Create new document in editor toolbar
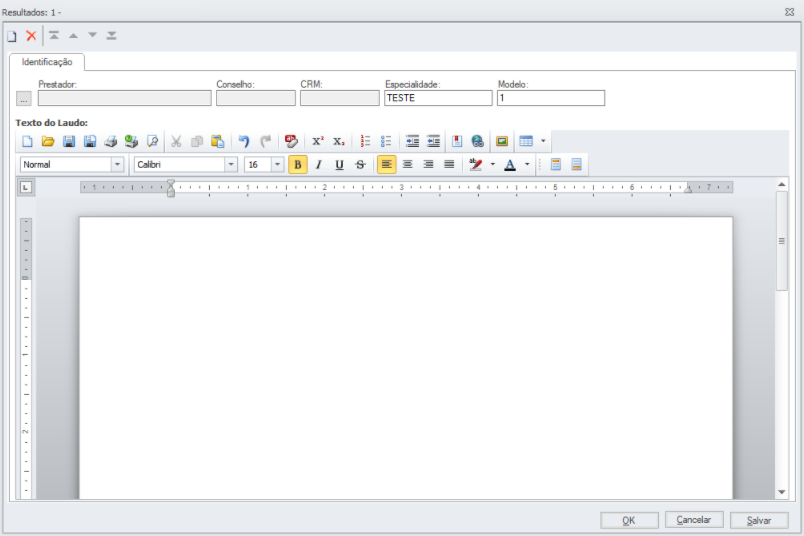This screenshot has width=804, height=536. (x=27, y=141)
